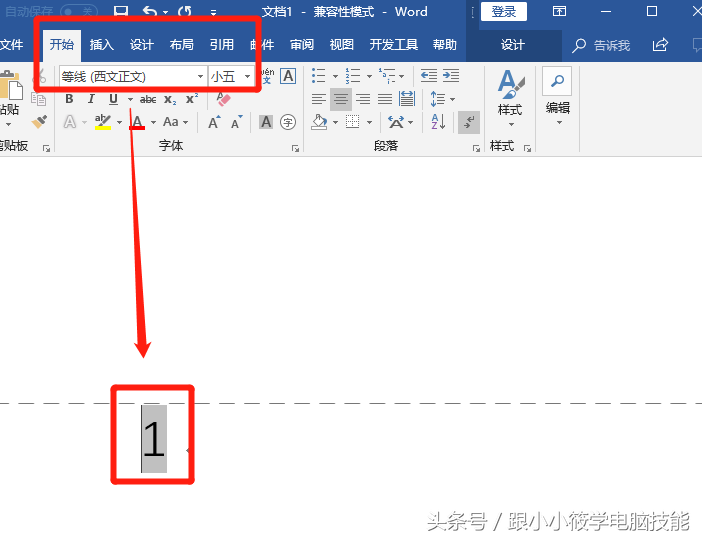The height and width of the screenshot is (539, 702).
Task: Click the character border icon
Action: [288, 76]
